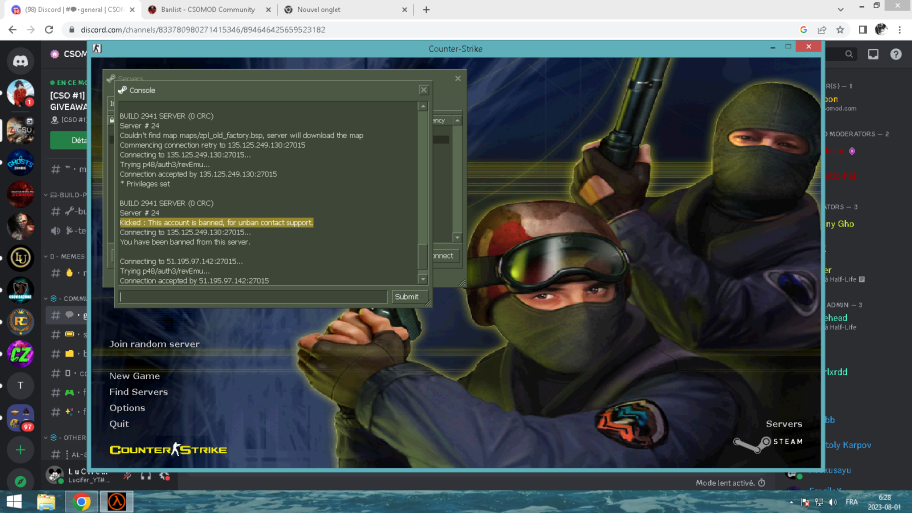Open Options from the Counter-Strike menu
This screenshot has height=513, width=912.
[127, 408]
